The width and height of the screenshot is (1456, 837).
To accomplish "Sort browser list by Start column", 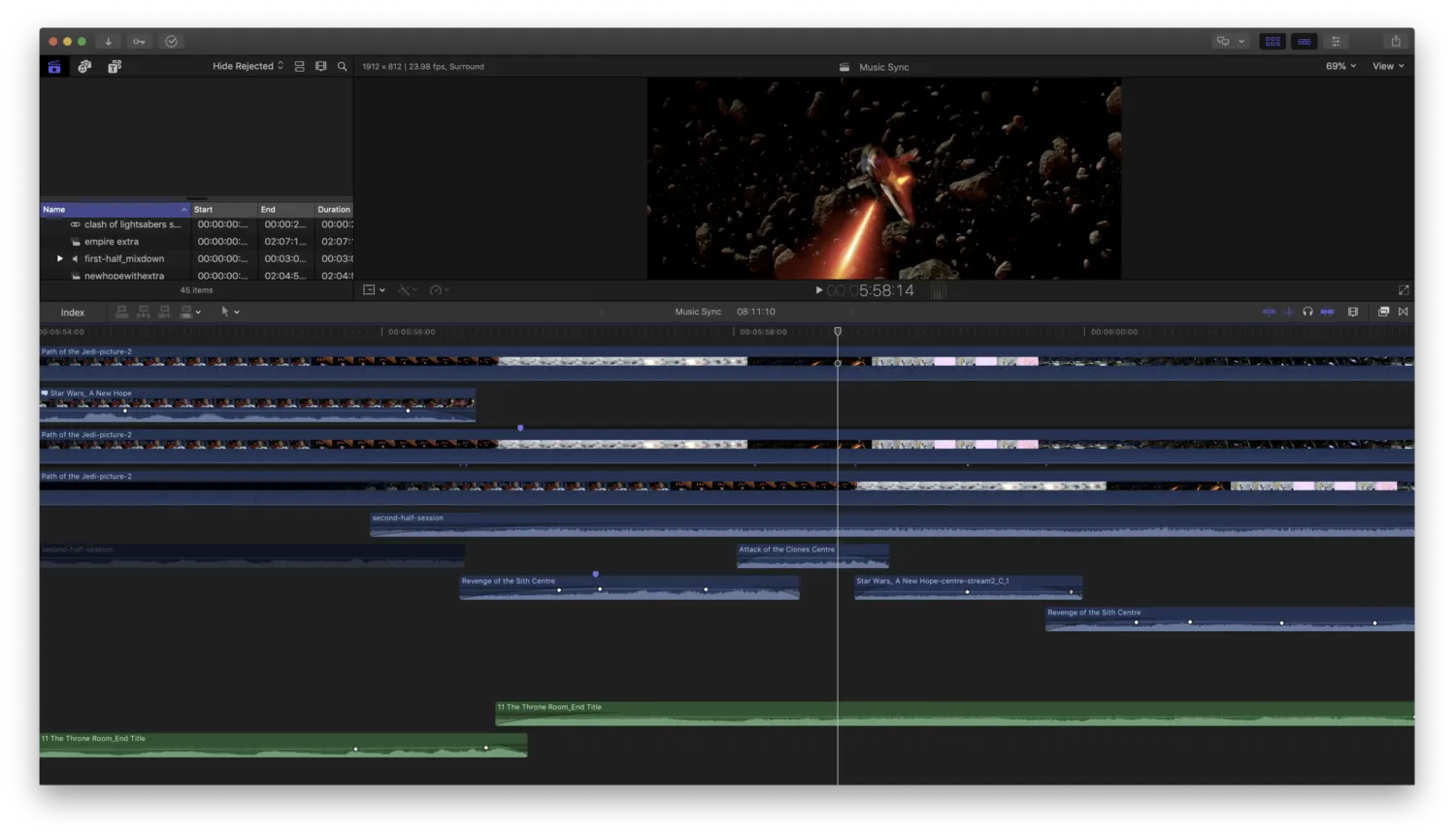I will [223, 210].
